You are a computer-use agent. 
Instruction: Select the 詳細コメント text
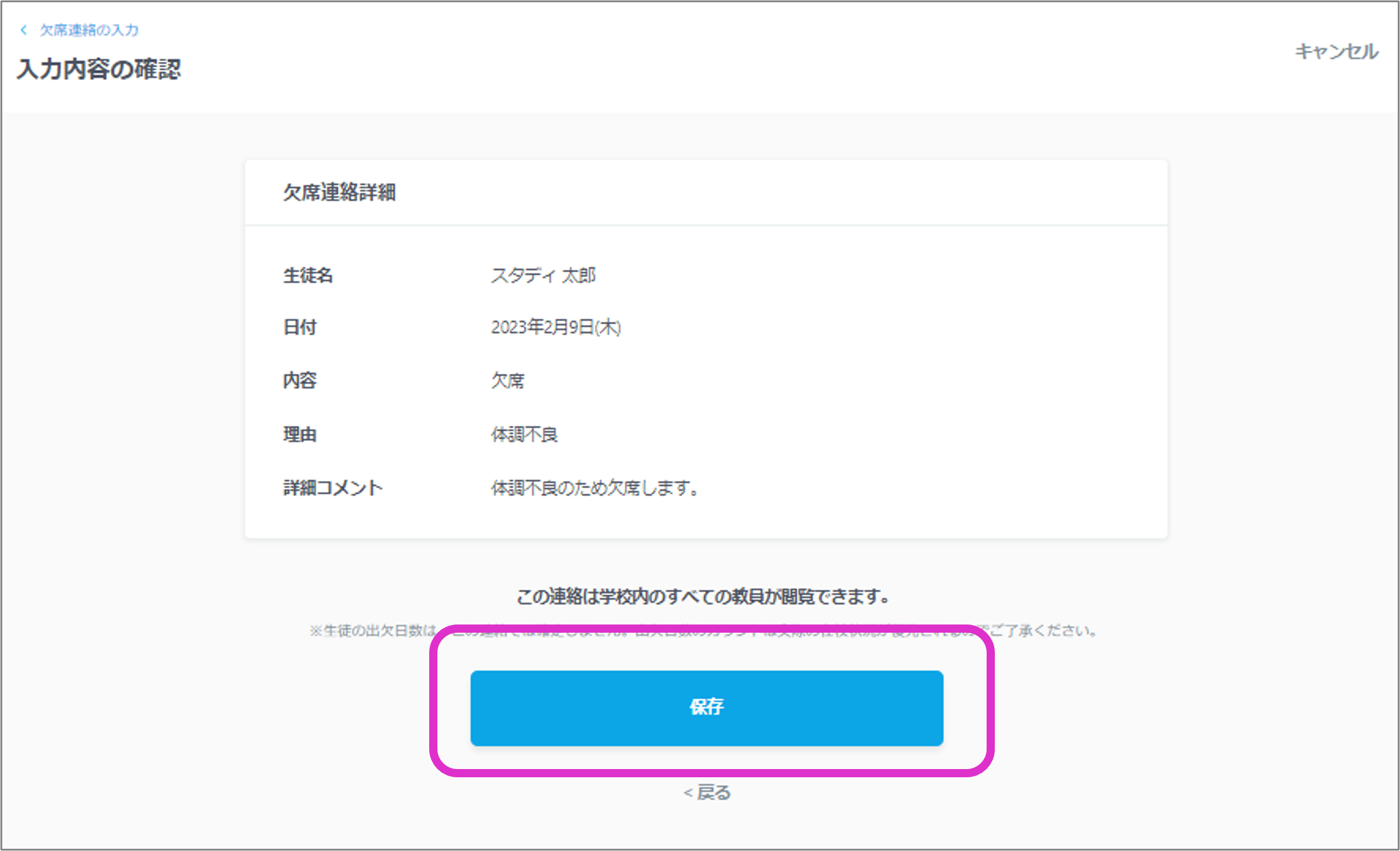pos(594,488)
